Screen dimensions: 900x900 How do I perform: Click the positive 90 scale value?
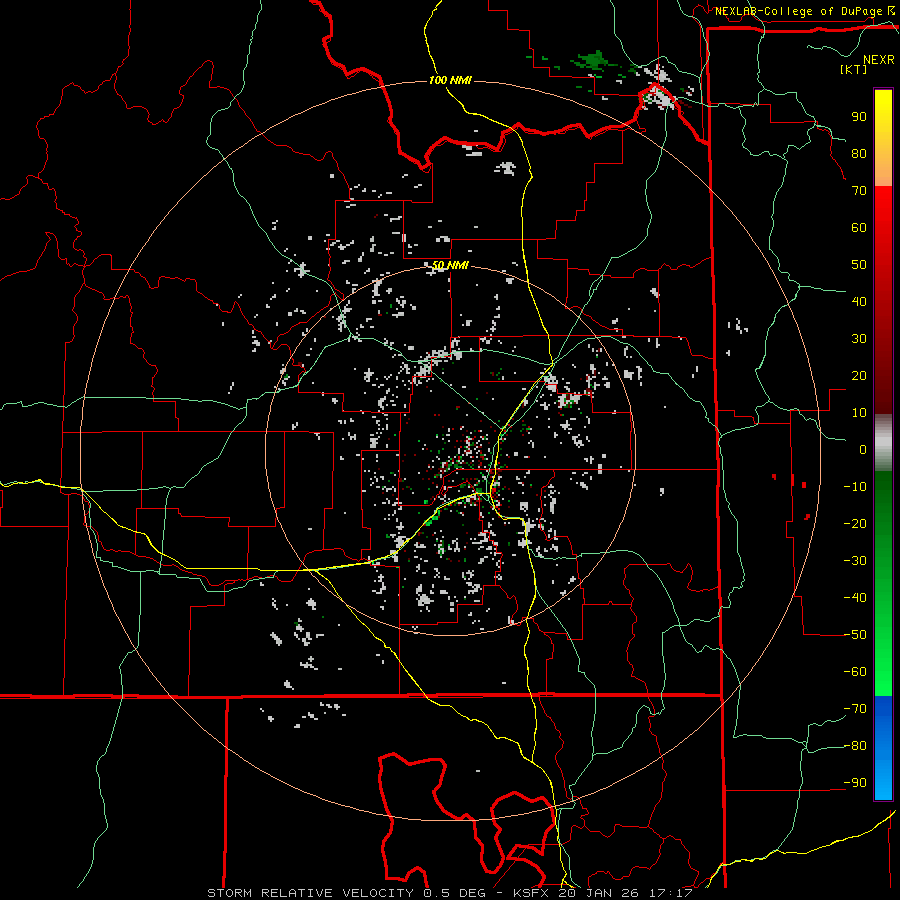859,117
